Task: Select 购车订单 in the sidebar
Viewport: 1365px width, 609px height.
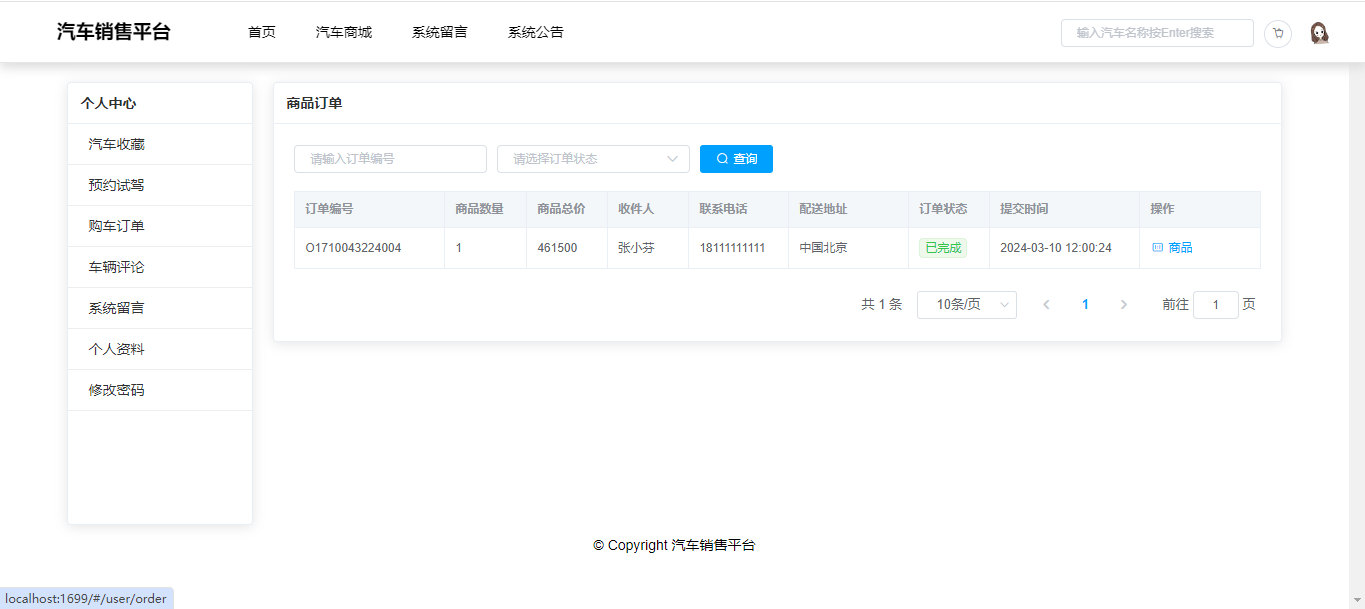Action: 117,226
